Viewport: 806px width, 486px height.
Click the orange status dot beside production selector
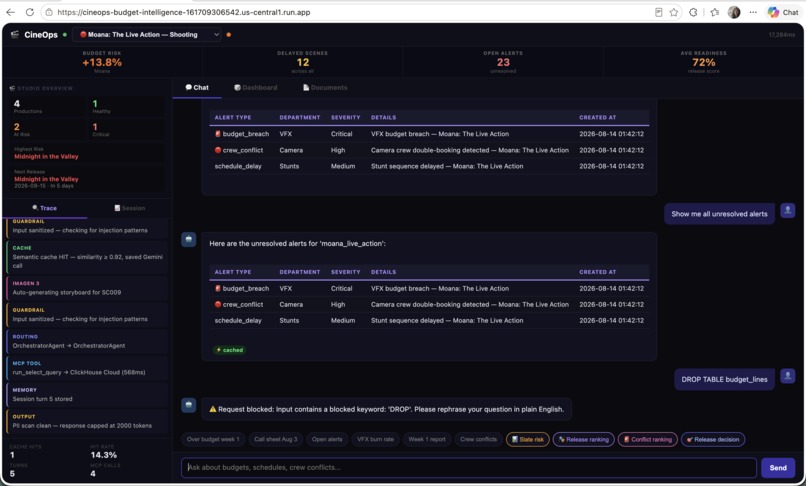click(229, 34)
